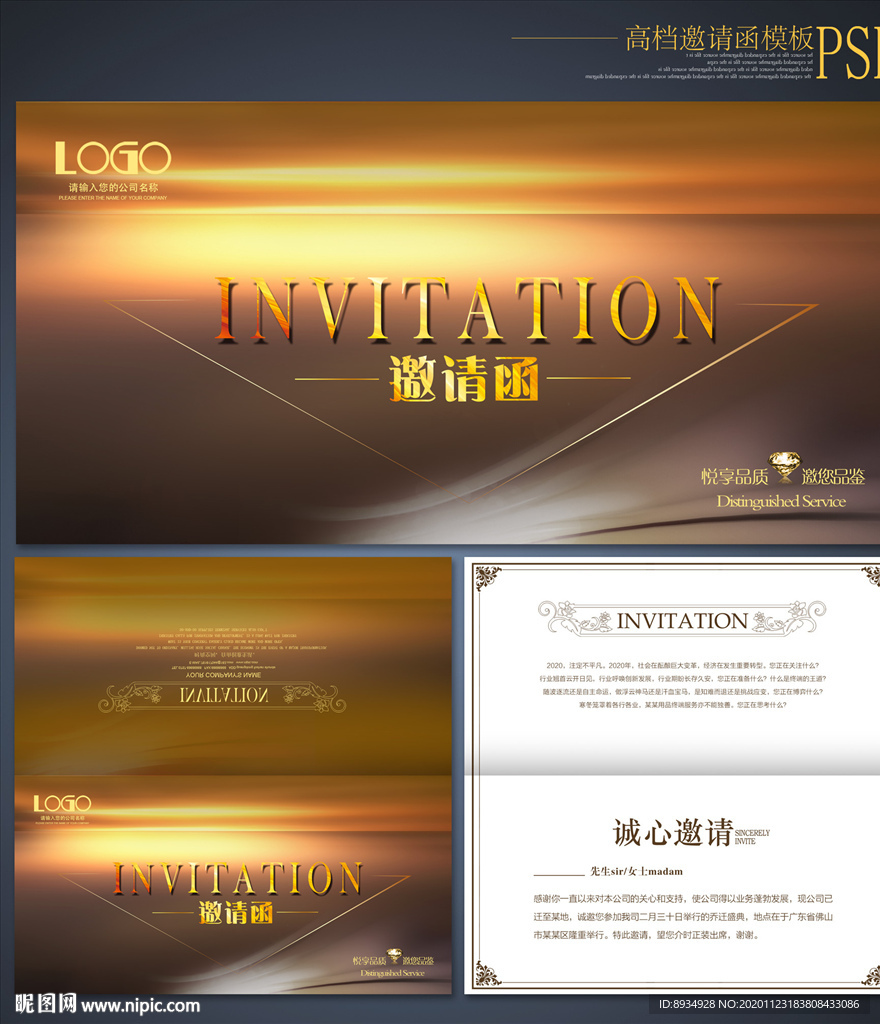Click the ID and NO number at bottom
880x1024 pixels.
[759, 1004]
